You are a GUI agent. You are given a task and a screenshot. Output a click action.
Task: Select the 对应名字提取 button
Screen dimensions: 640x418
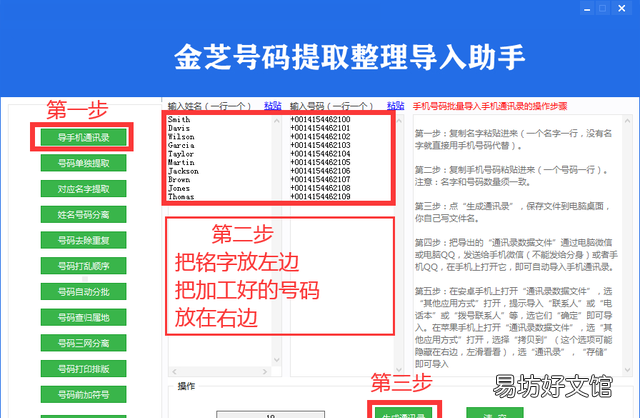pos(83,189)
